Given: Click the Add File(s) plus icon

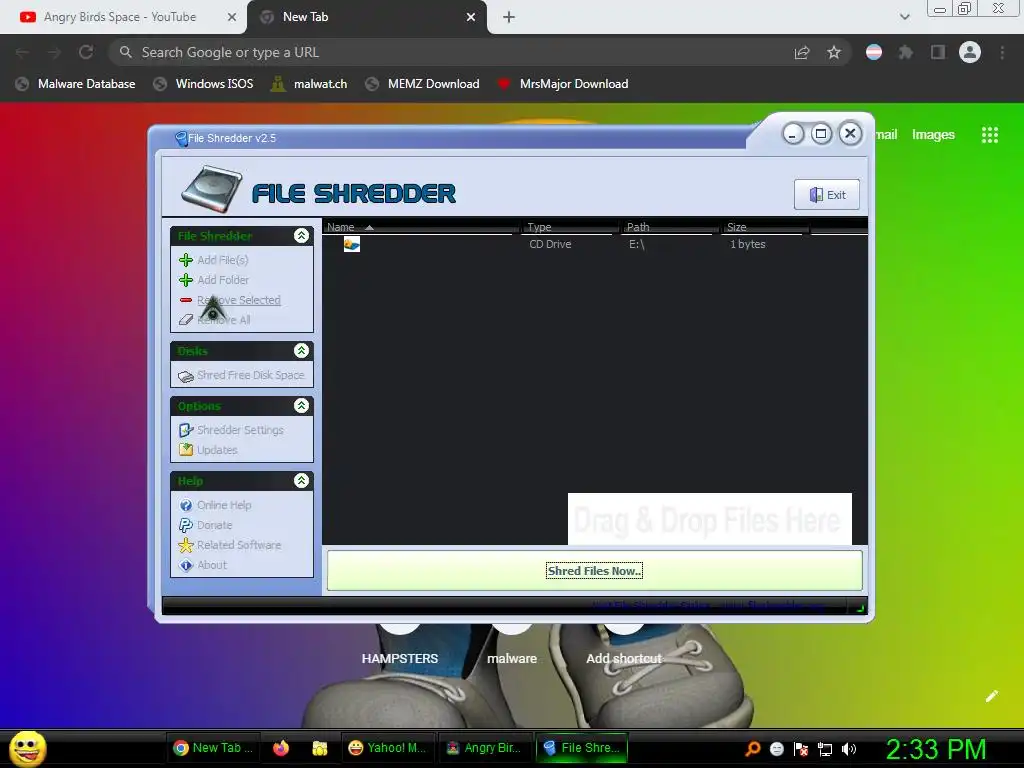Looking at the screenshot, I should tap(185, 260).
